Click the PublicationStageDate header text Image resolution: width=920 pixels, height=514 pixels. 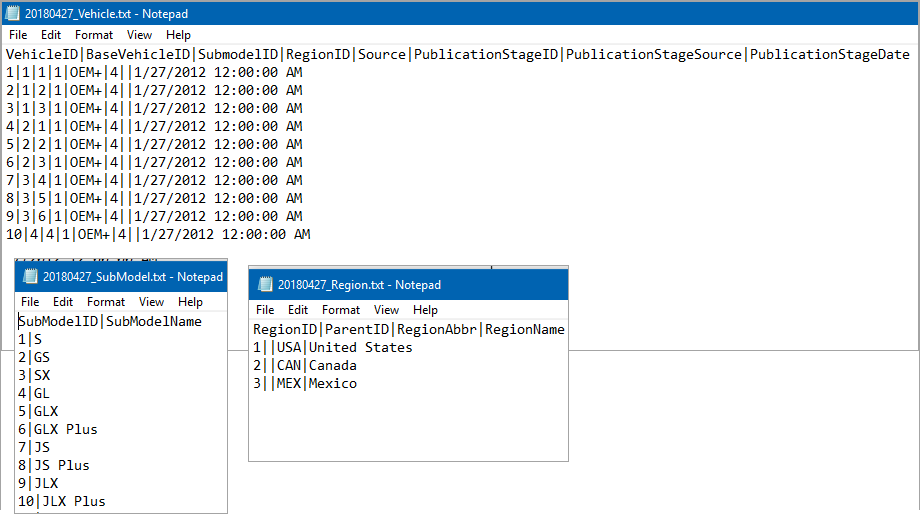tap(830, 55)
